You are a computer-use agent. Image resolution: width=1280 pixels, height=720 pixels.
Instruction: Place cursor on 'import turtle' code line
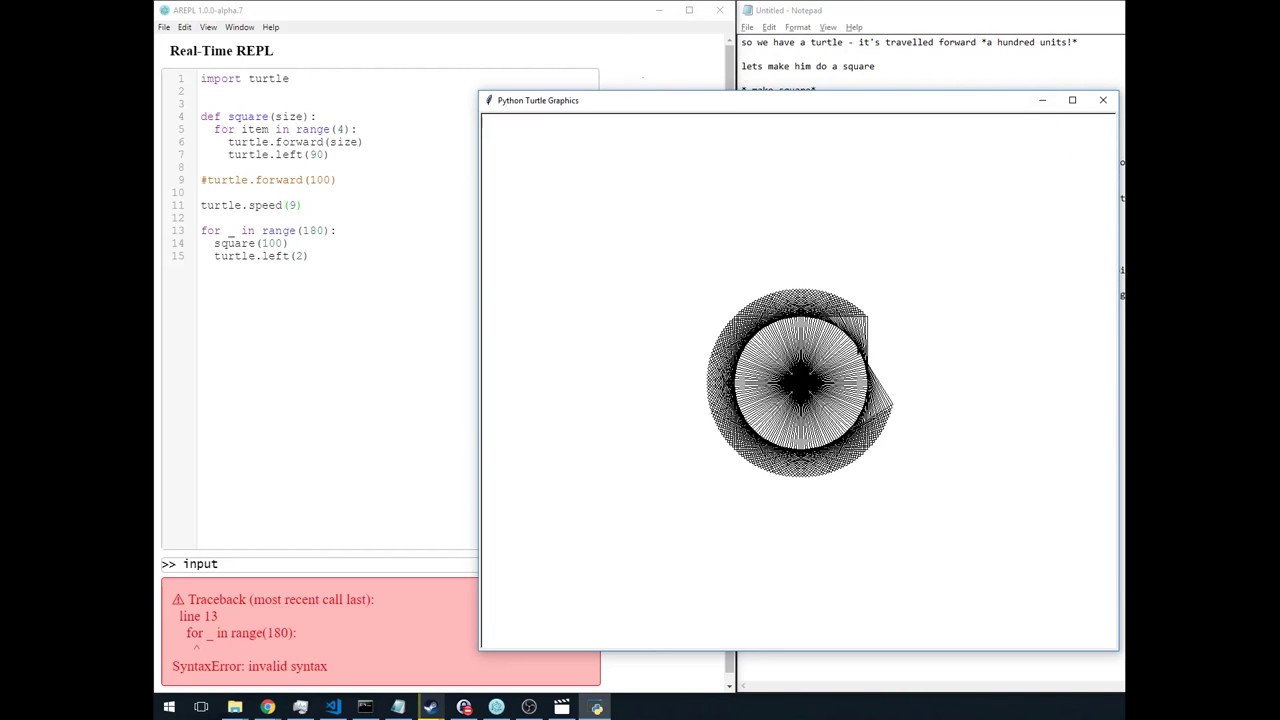(245, 79)
